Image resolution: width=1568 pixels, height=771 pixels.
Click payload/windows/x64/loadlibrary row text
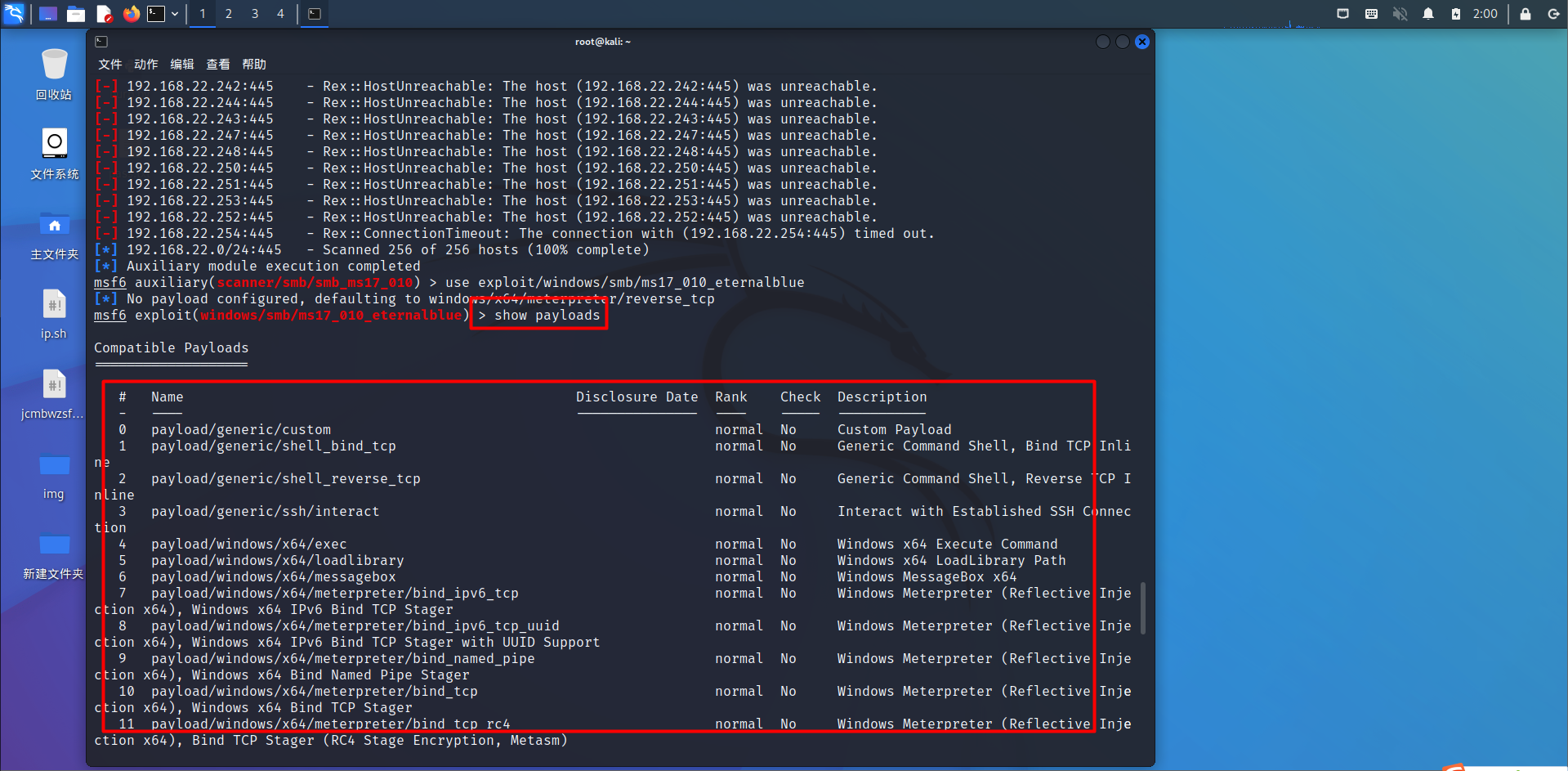click(278, 561)
